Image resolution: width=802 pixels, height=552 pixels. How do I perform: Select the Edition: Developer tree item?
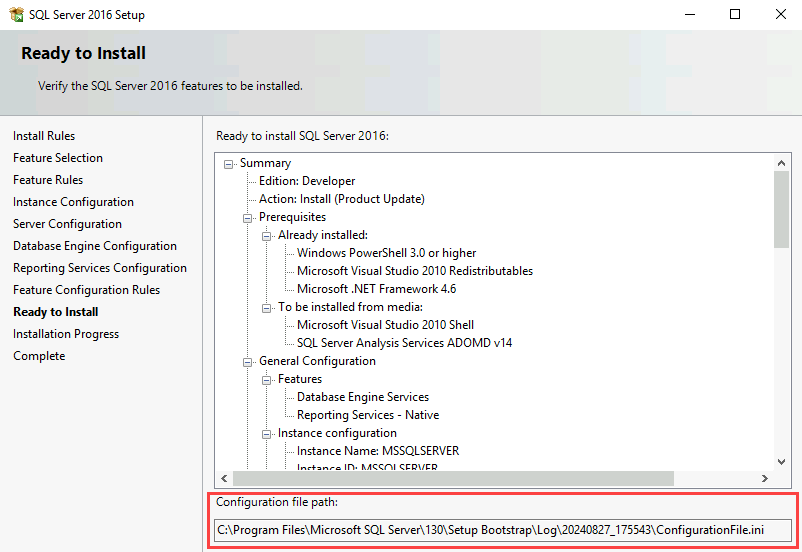coord(307,181)
